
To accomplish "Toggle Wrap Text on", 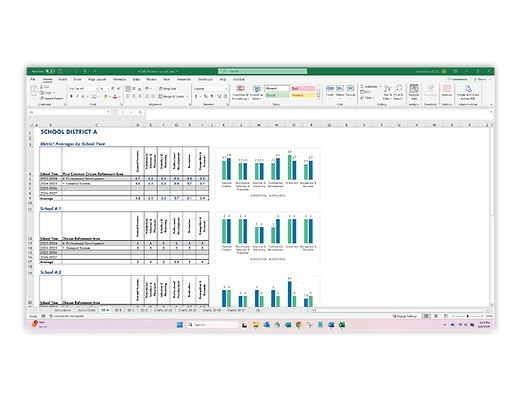I will tap(168, 89).
